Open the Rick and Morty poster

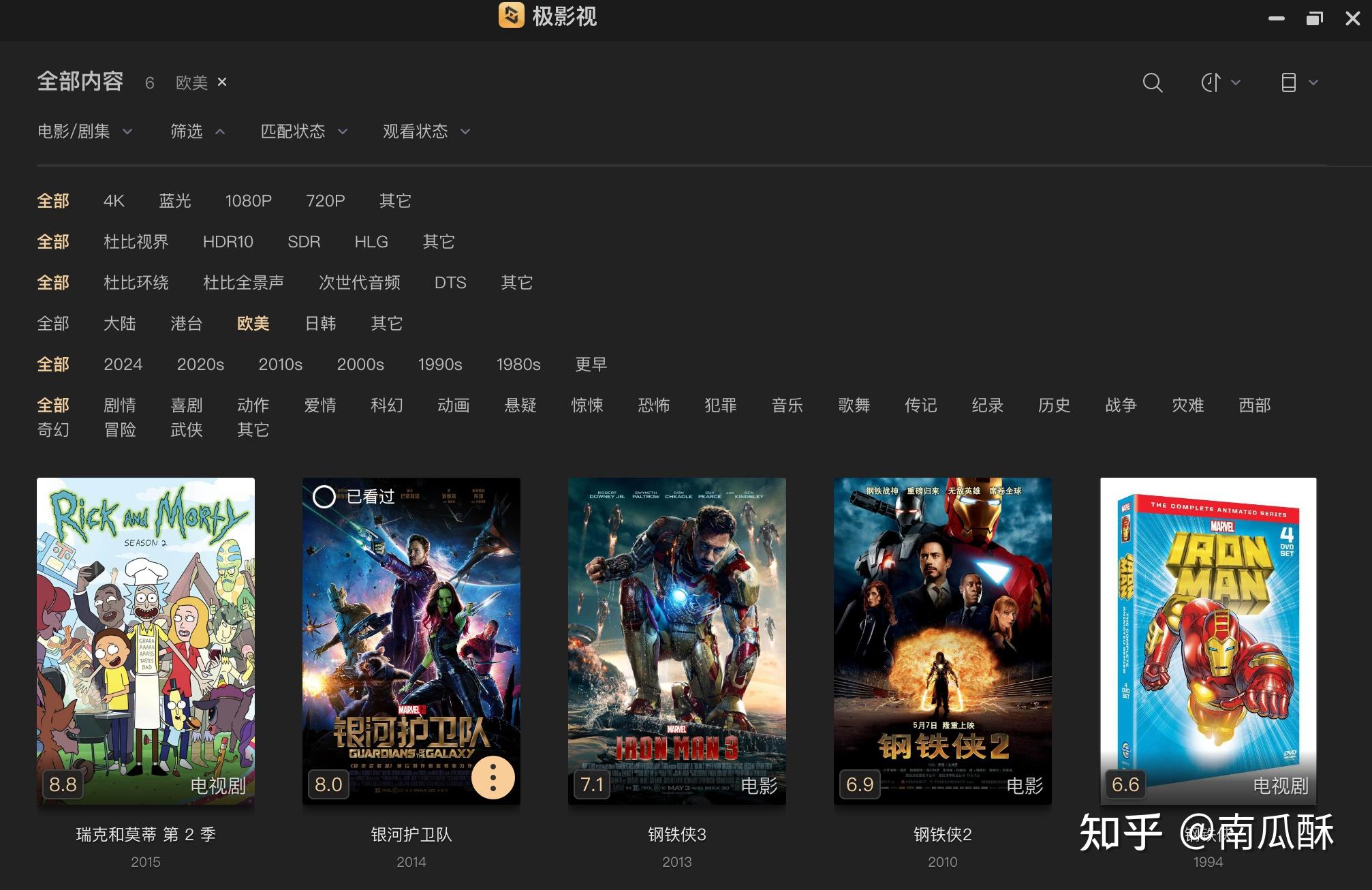(x=146, y=641)
